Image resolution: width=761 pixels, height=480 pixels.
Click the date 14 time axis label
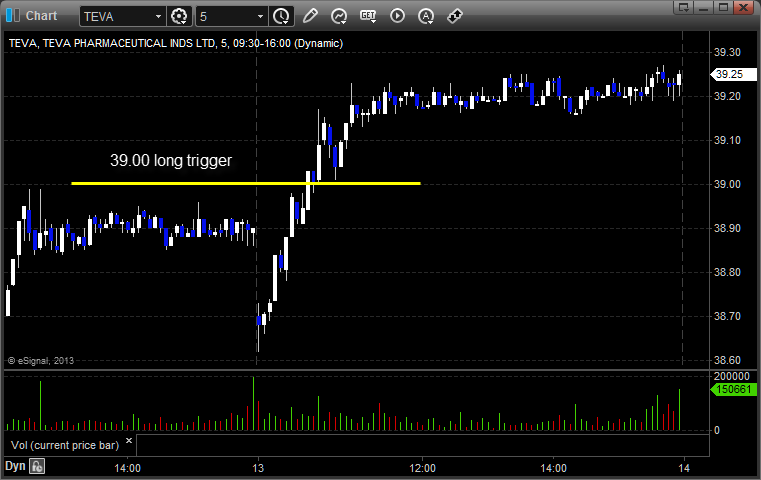pos(684,468)
